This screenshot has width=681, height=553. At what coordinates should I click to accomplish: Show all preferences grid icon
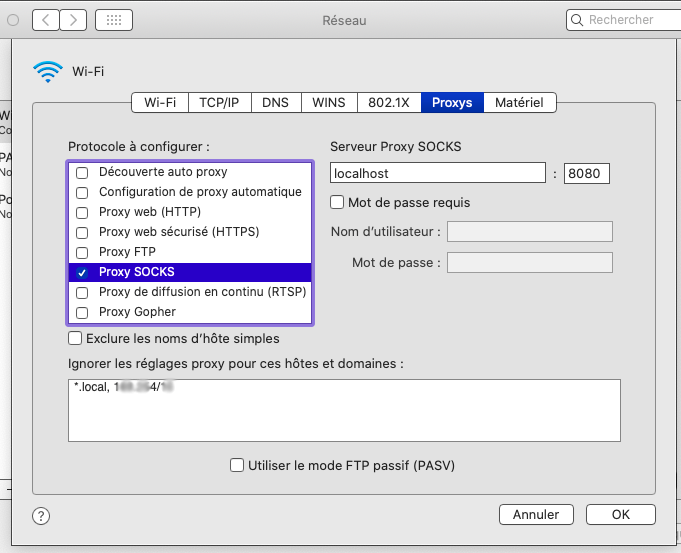114,20
